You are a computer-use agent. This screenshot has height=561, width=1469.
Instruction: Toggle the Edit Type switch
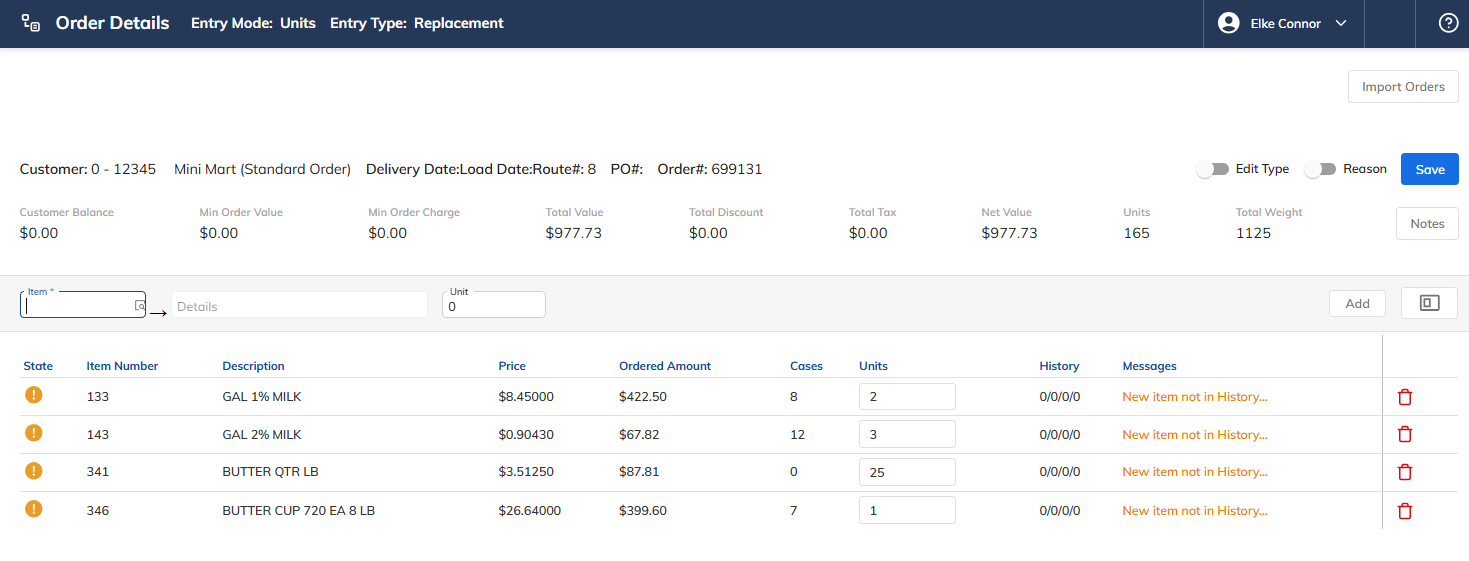(x=1213, y=169)
